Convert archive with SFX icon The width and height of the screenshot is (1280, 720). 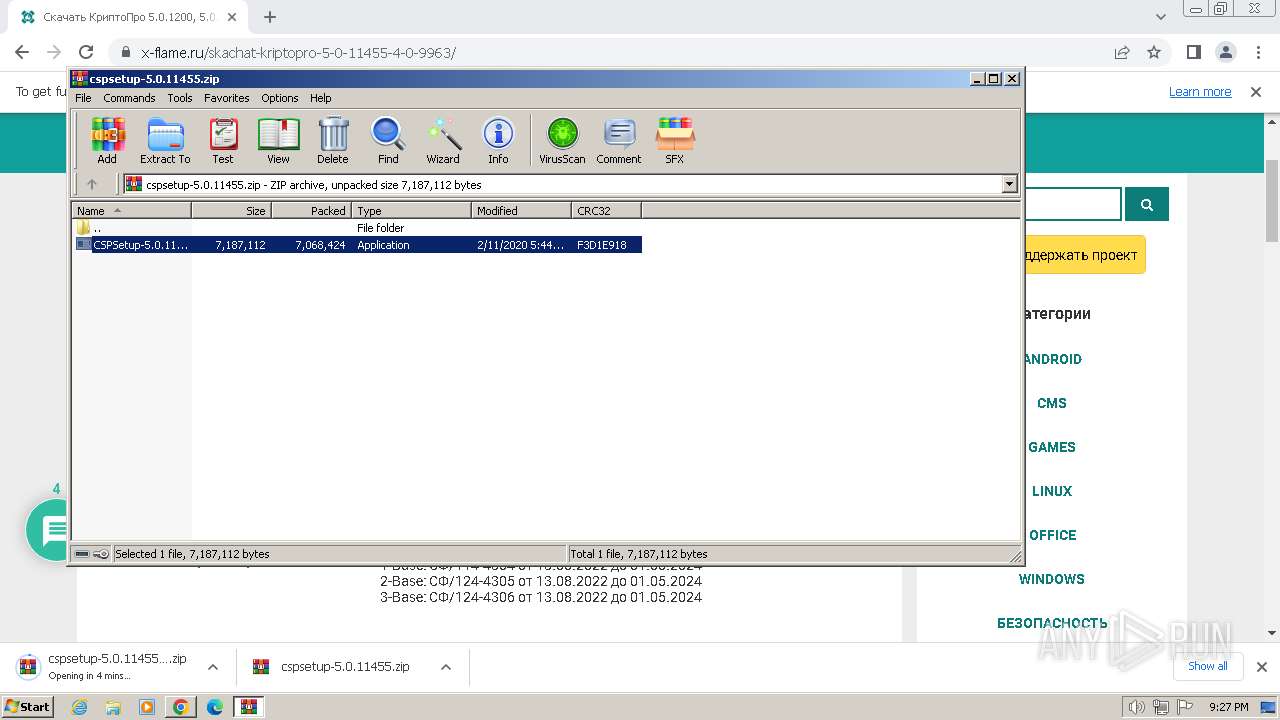click(675, 141)
